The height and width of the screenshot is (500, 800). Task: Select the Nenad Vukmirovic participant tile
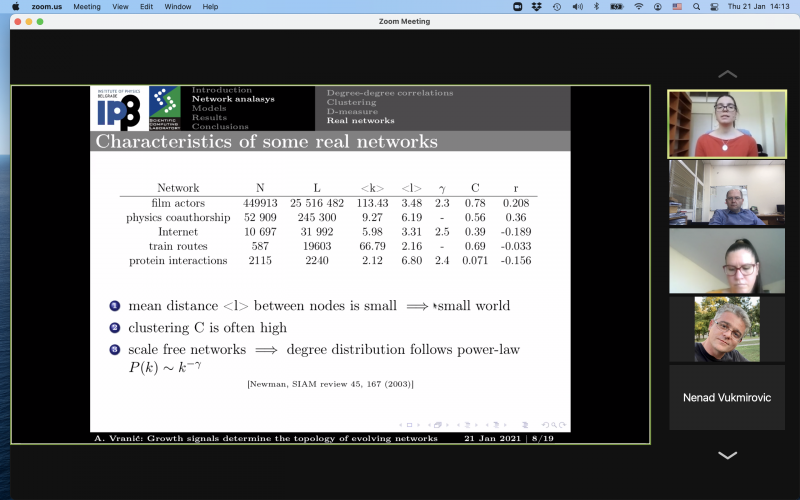(727, 397)
